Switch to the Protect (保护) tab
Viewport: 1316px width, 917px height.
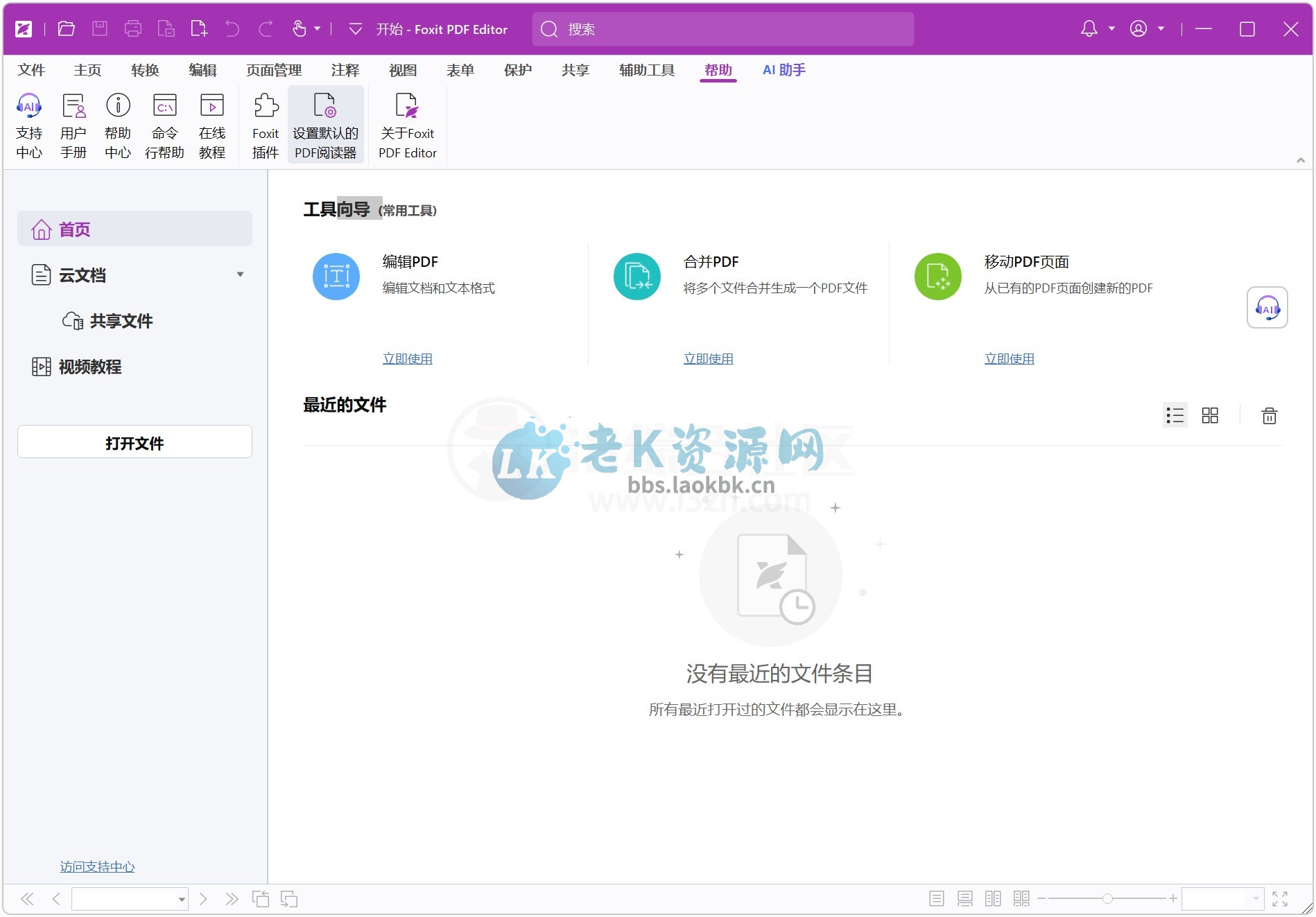(518, 70)
